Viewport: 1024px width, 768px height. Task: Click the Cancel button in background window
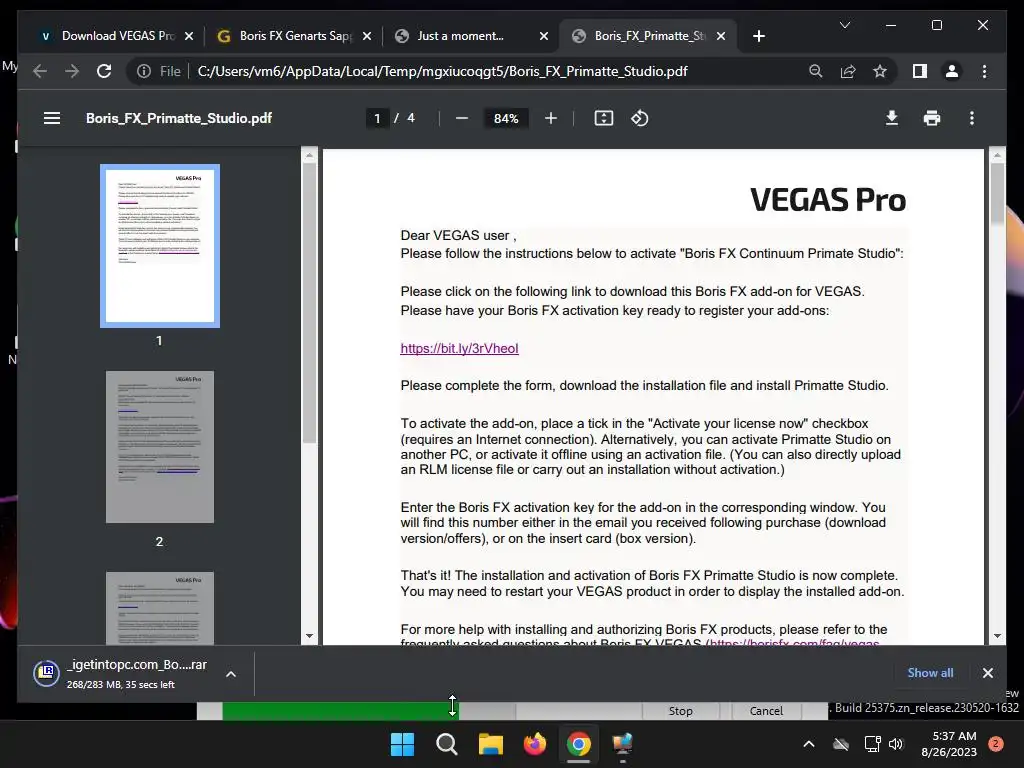coord(765,711)
